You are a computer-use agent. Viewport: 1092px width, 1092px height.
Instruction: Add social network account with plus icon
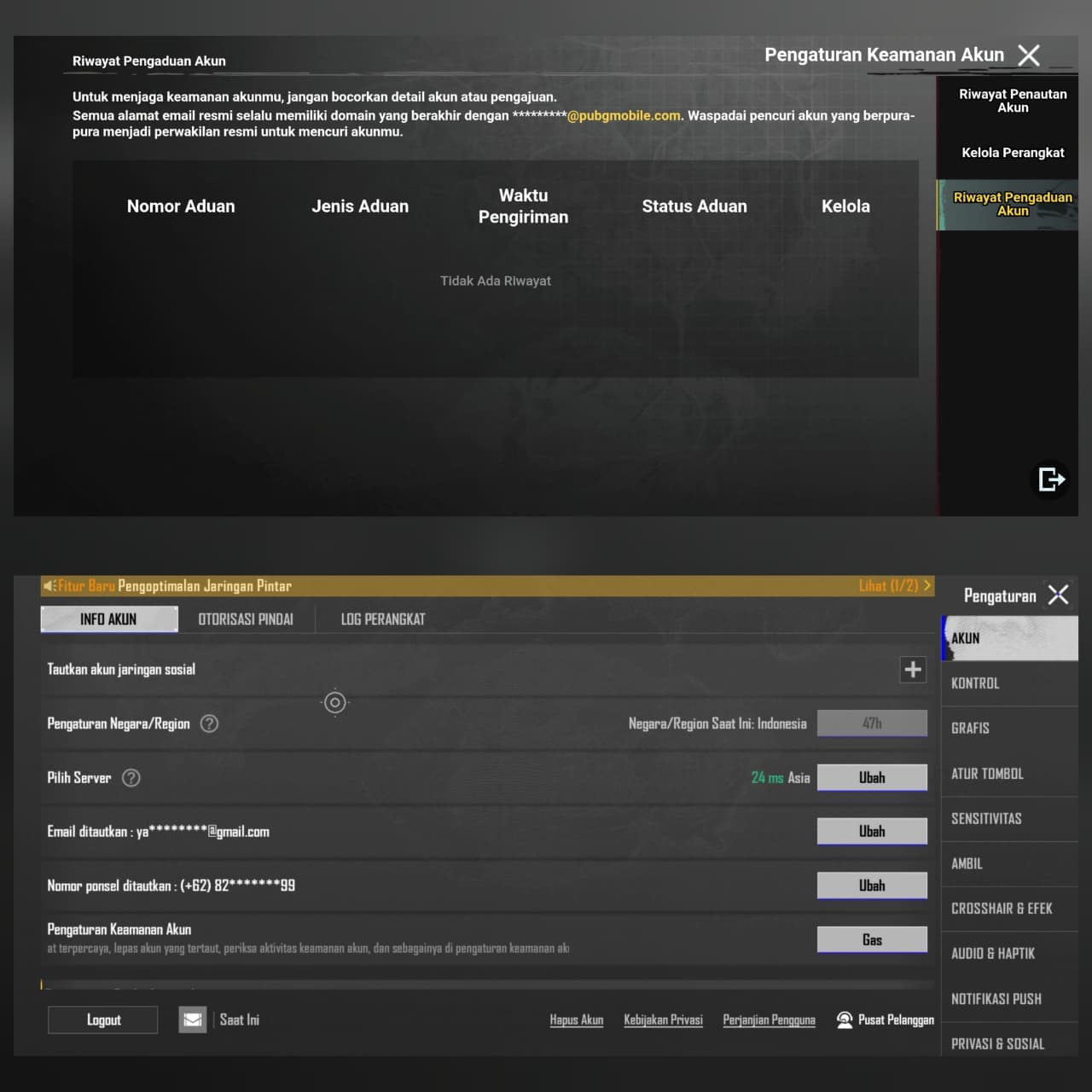pos(913,670)
